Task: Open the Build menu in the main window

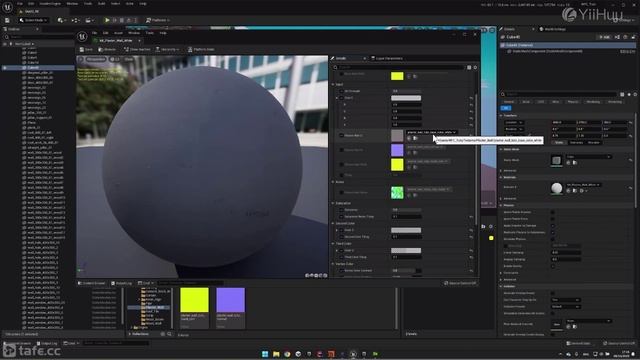Action: (x=101, y=4)
